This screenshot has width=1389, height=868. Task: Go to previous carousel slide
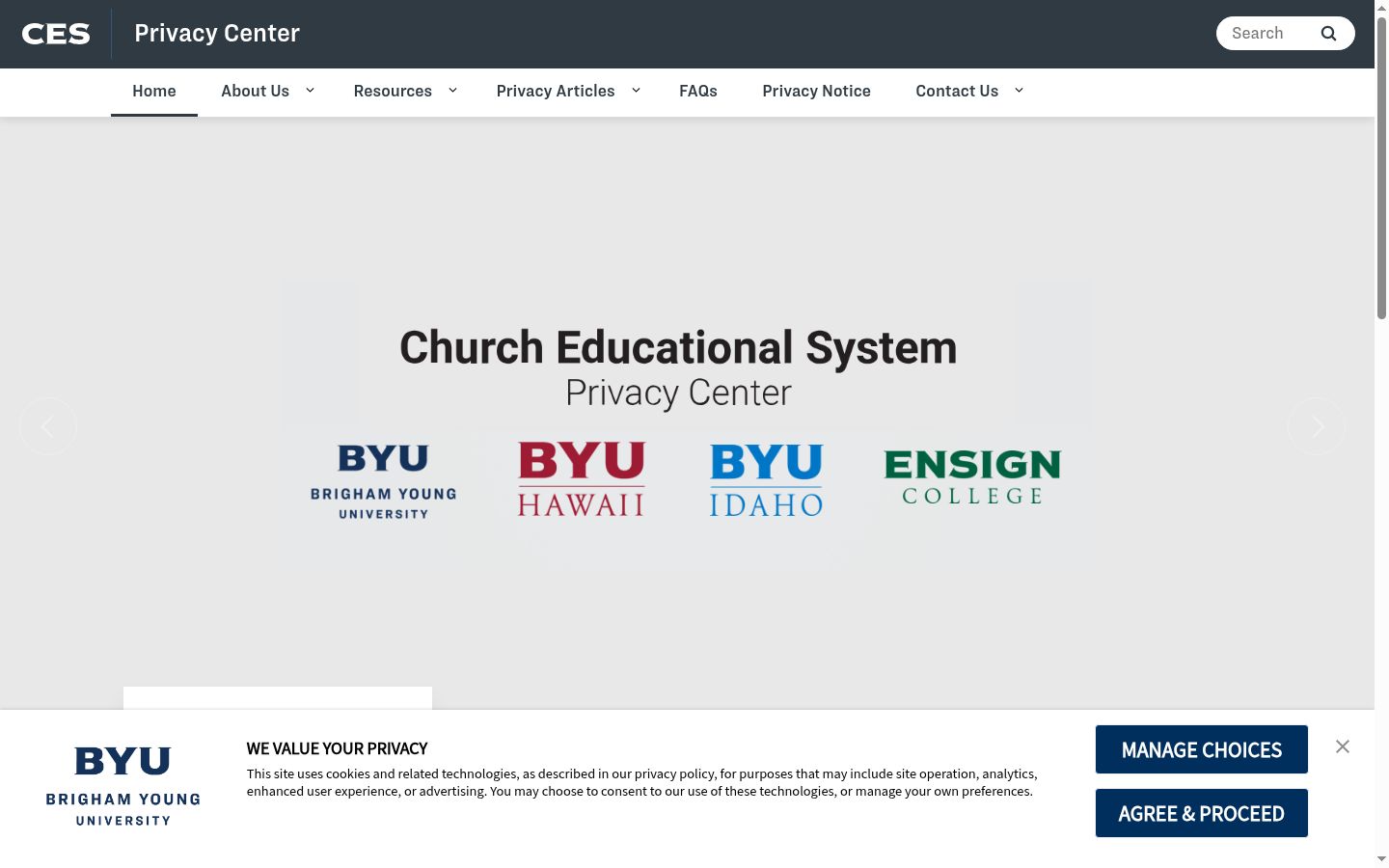coord(48,426)
